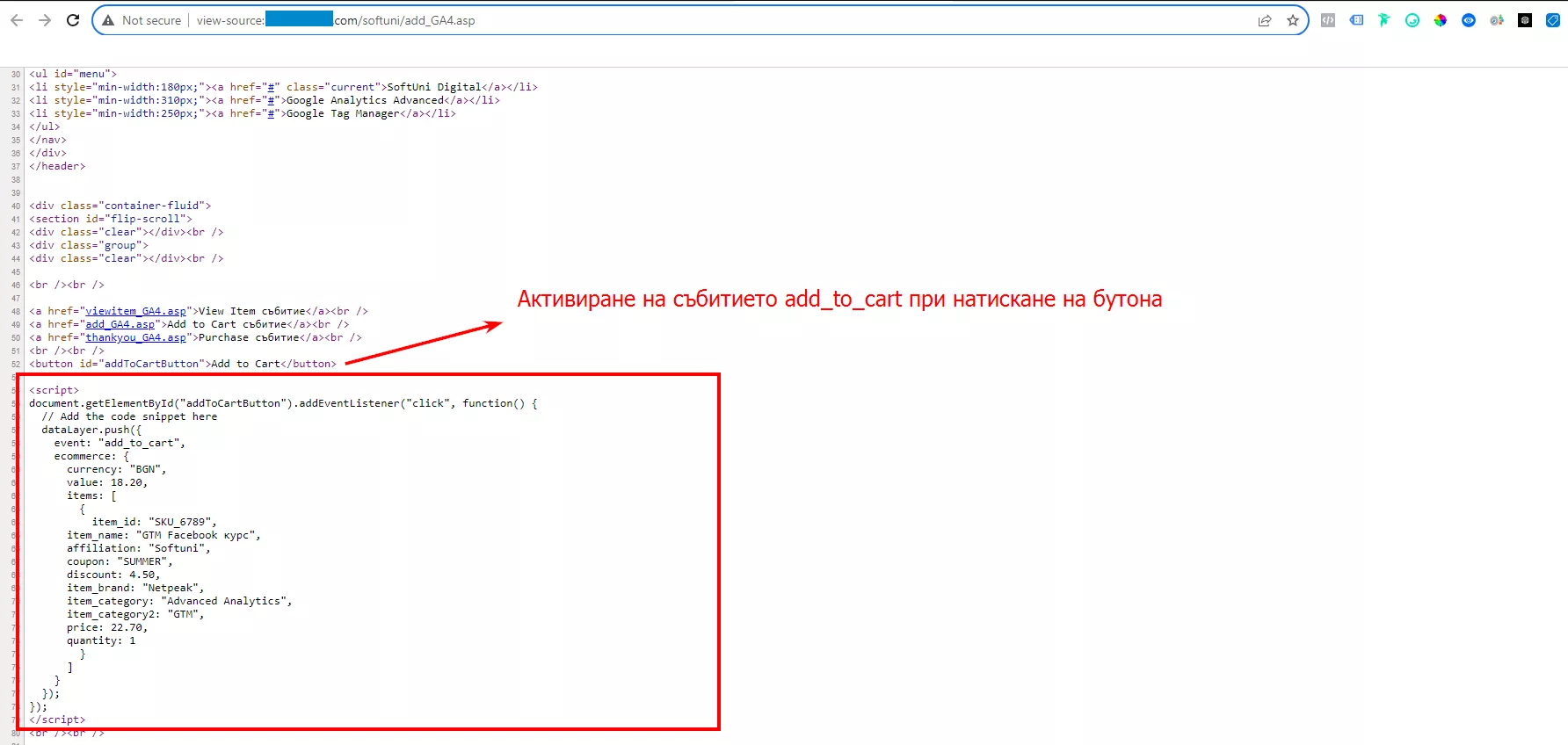Screen dimensions: 1568x745
Task: Open the blue tag extension icon
Action: (1553, 20)
